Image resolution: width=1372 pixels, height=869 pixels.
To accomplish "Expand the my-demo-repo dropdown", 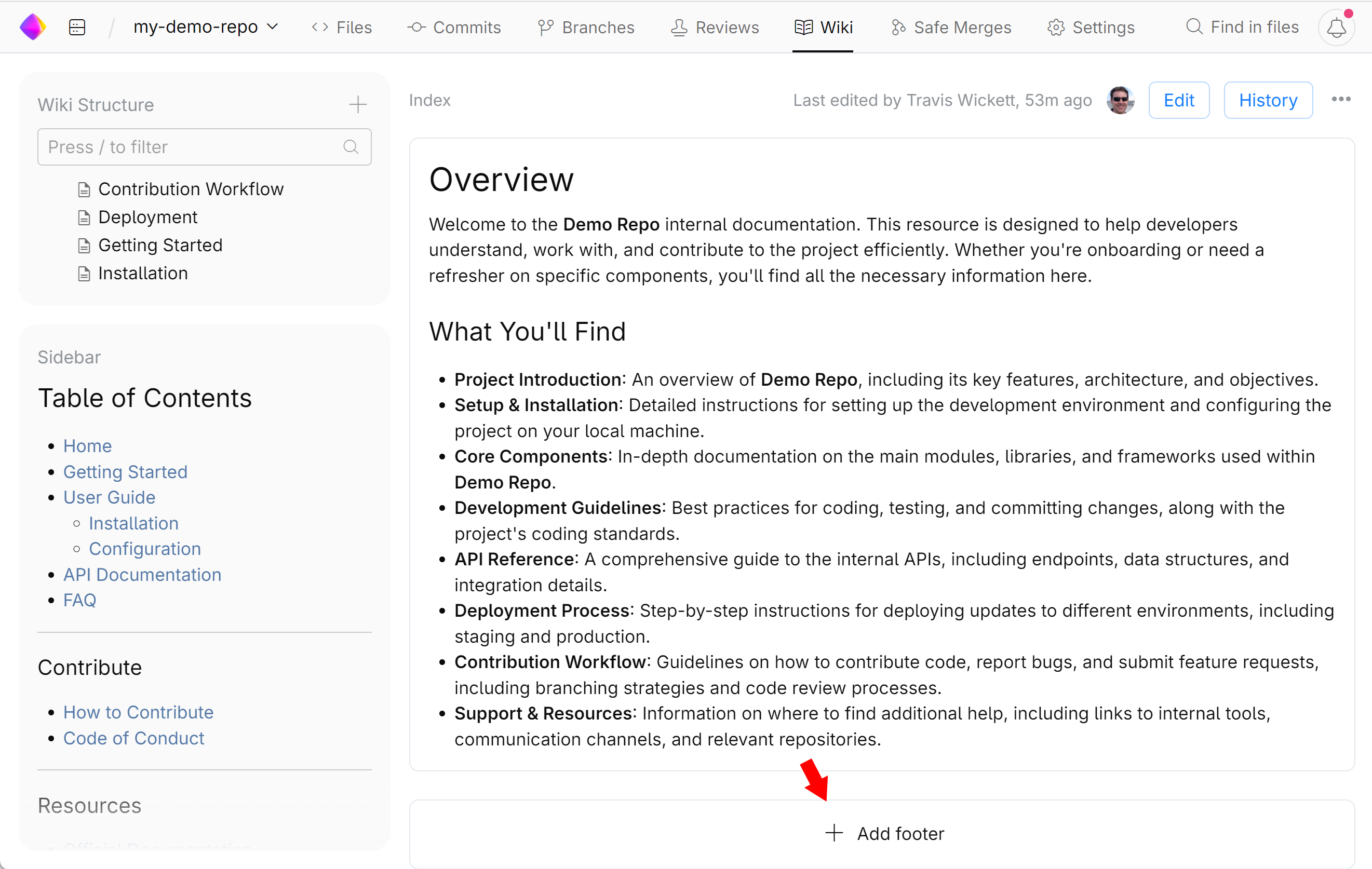I will click(273, 26).
